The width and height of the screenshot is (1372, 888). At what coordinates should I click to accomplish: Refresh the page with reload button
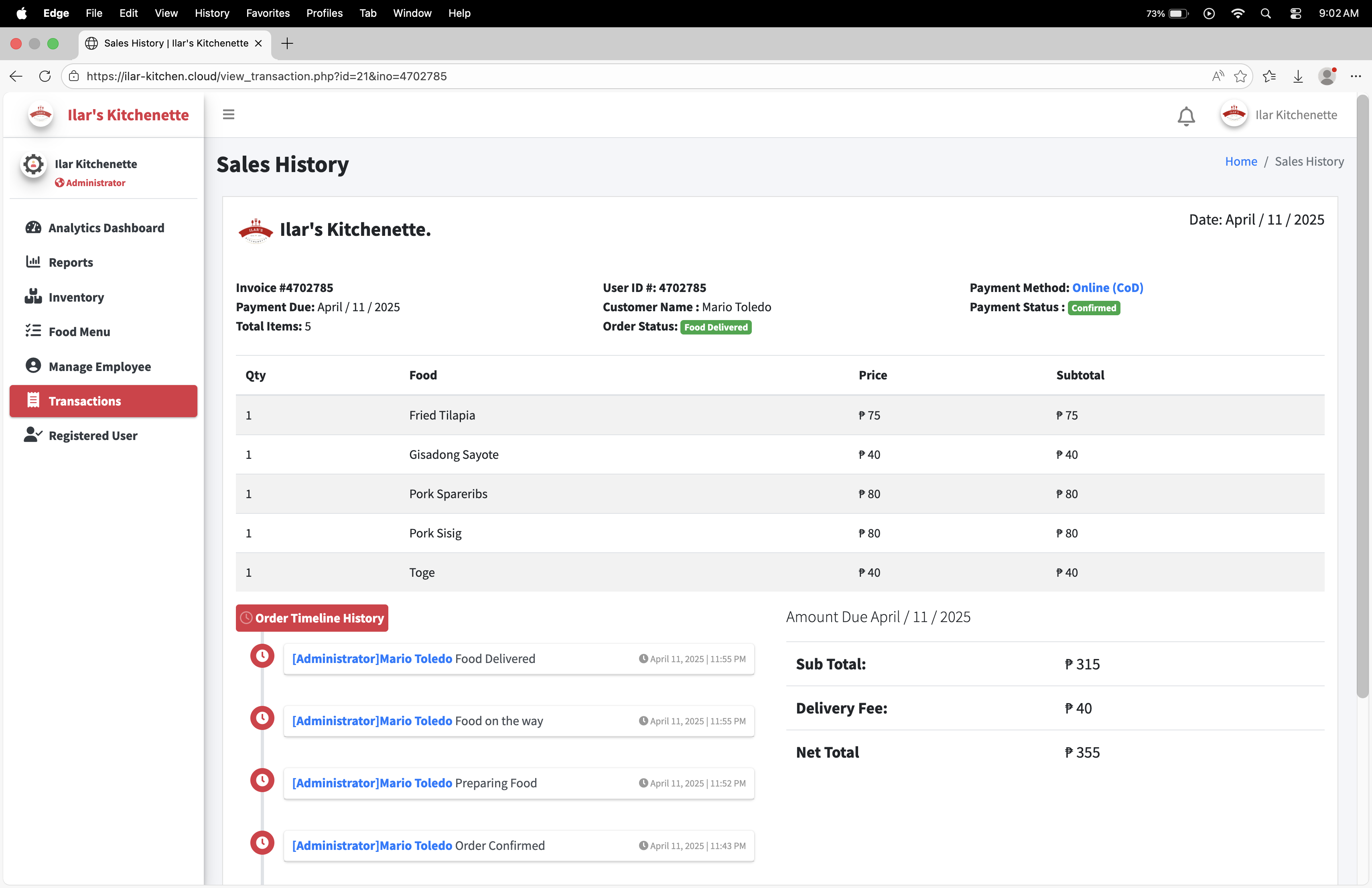[x=45, y=76]
